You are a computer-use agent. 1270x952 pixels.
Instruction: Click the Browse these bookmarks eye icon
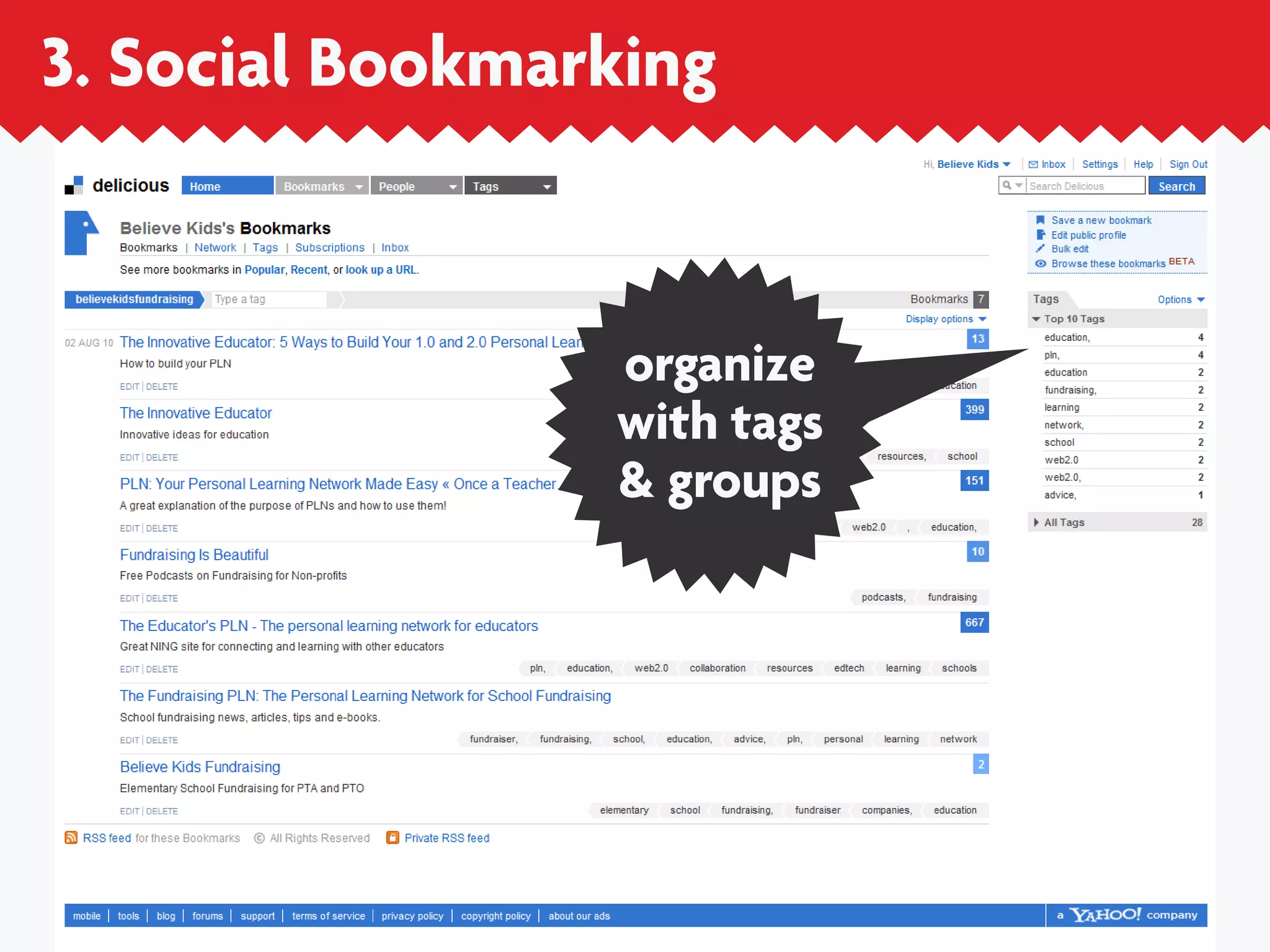1041,263
